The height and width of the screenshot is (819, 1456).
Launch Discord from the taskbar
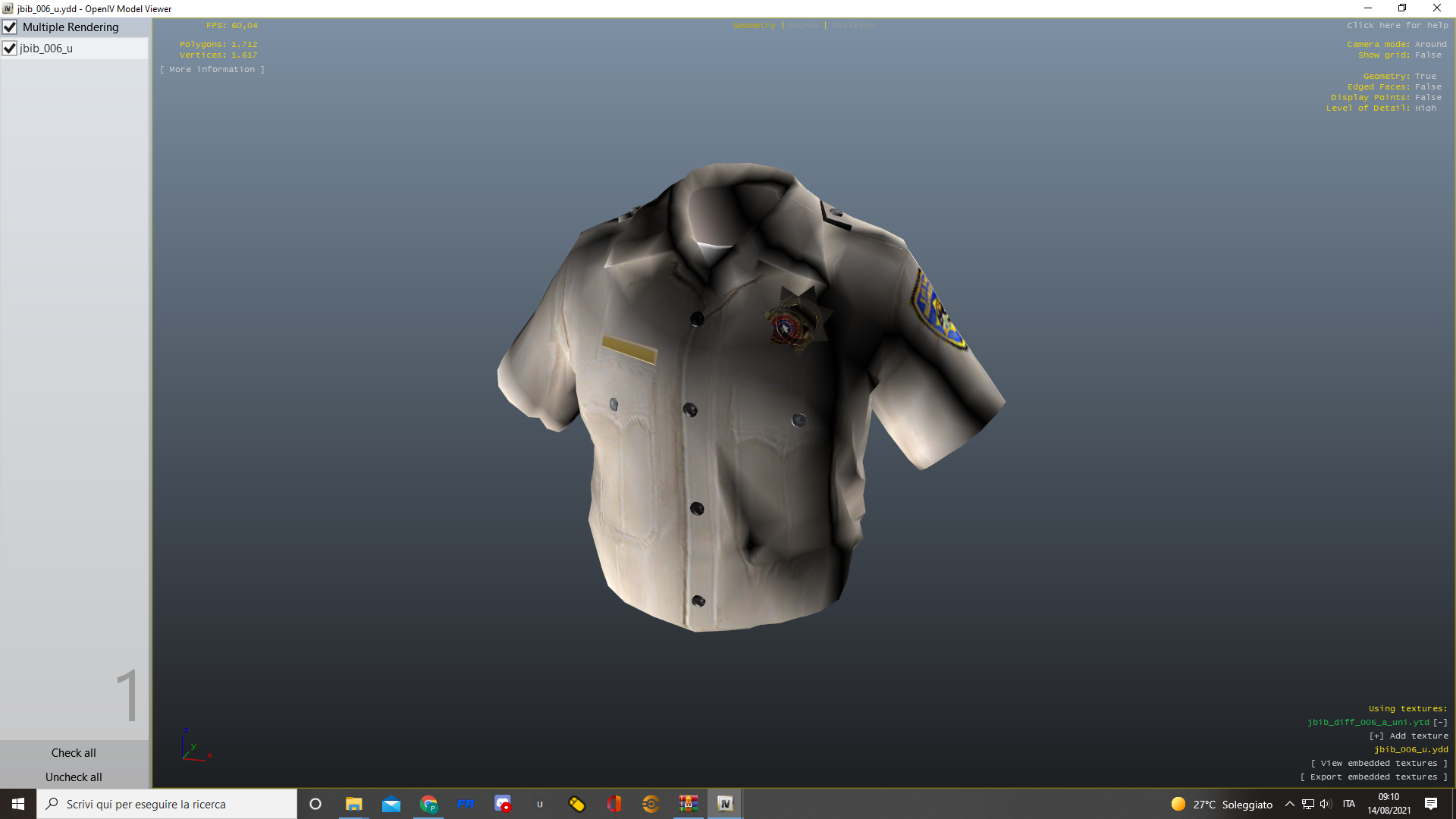click(502, 804)
